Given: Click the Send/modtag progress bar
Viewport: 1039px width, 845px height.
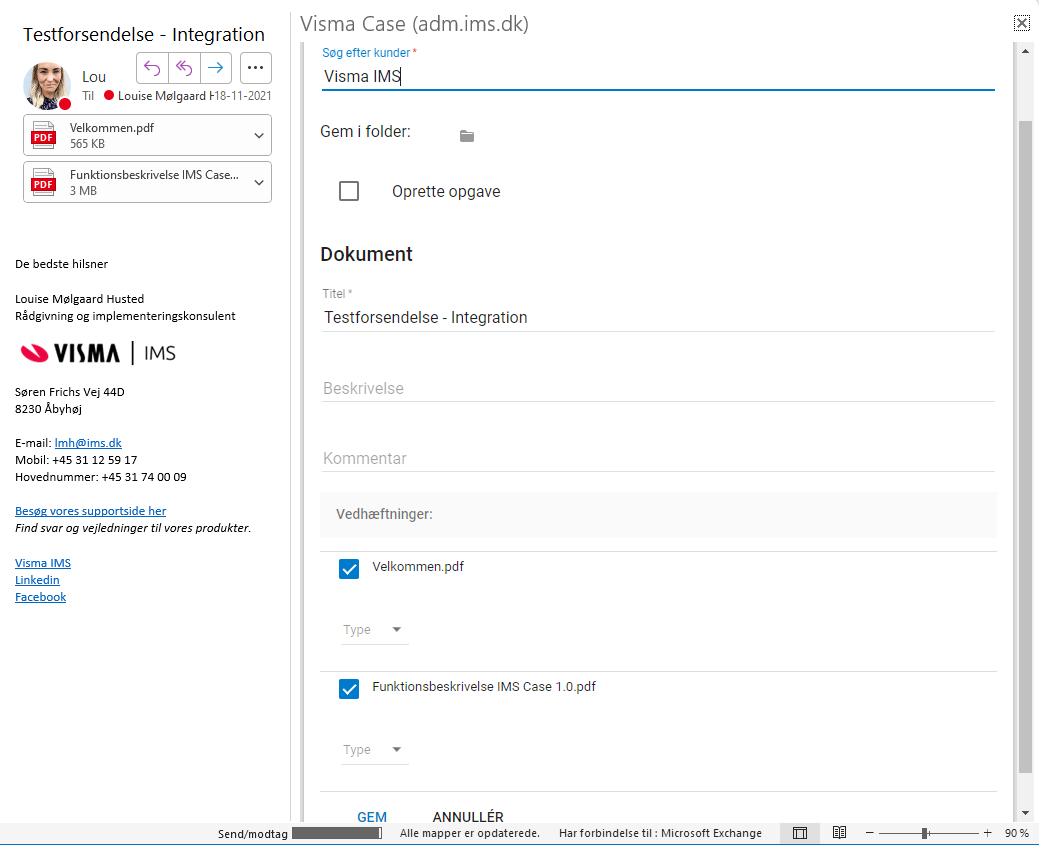Looking at the screenshot, I should pos(337,833).
